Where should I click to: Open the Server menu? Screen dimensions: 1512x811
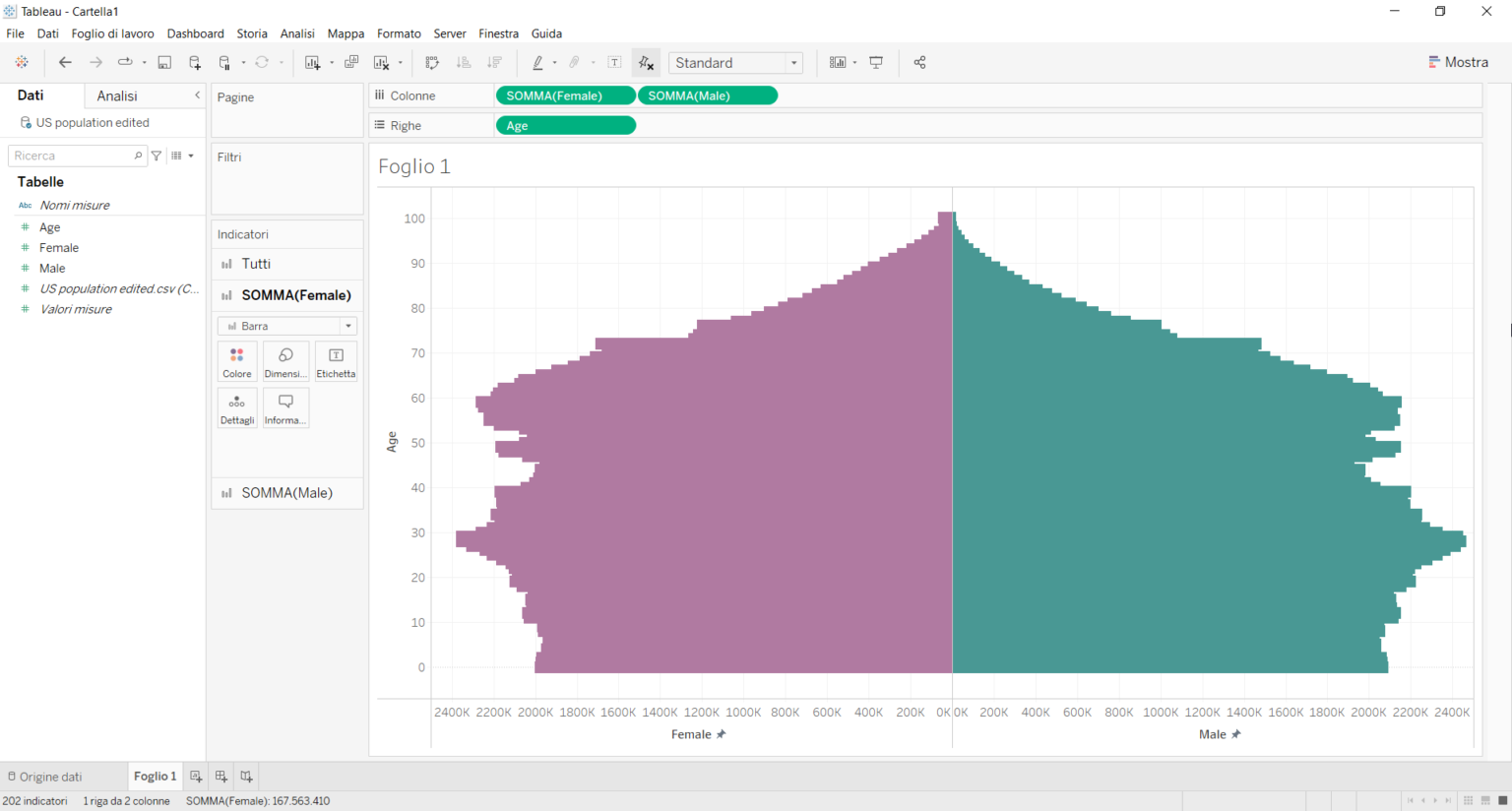pos(450,32)
